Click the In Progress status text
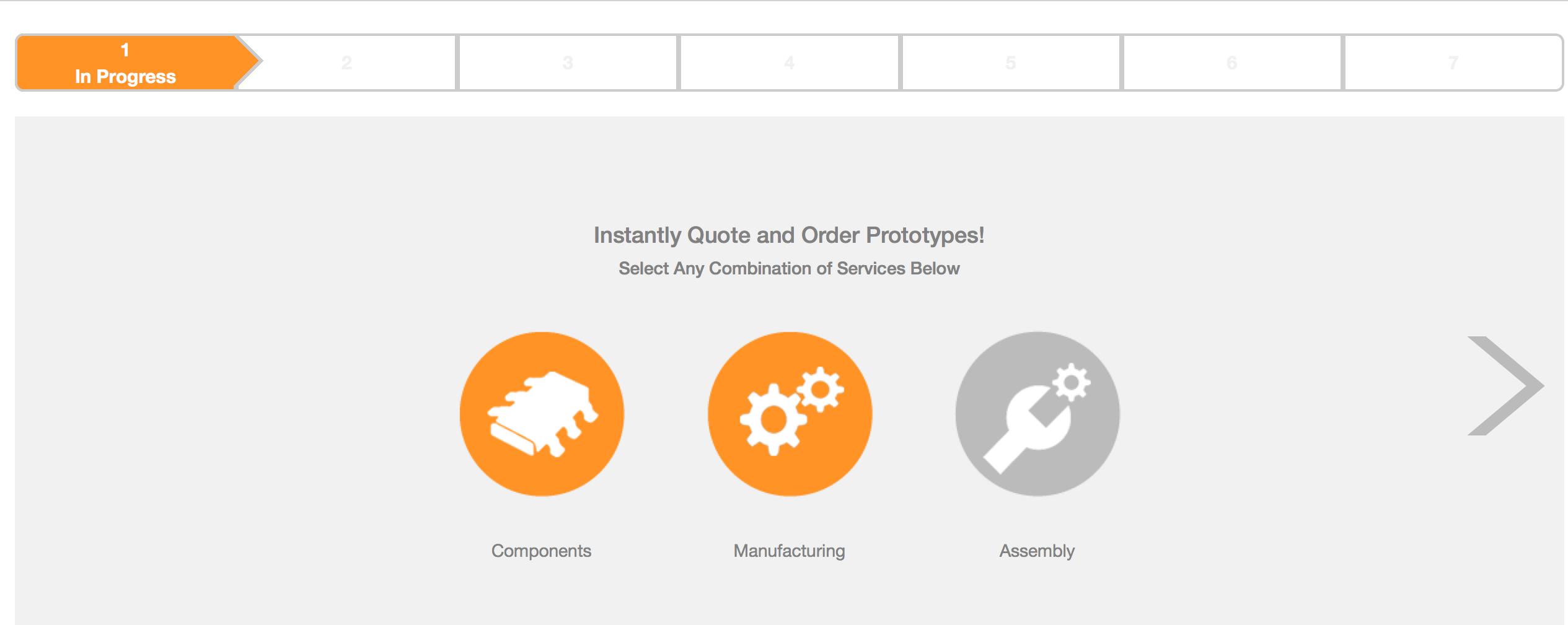Viewport: 1568px width, 625px height. [x=125, y=76]
